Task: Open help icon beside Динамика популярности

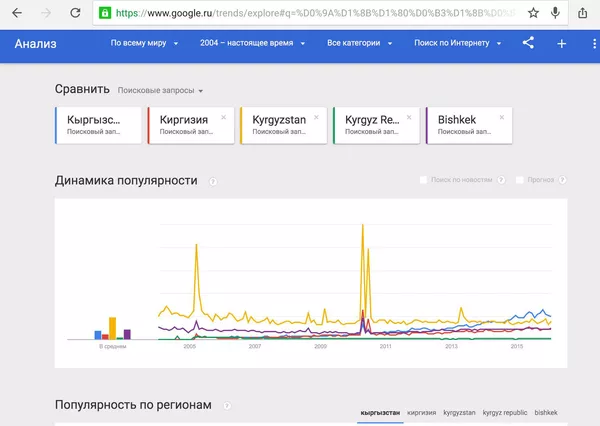Action: point(213,182)
